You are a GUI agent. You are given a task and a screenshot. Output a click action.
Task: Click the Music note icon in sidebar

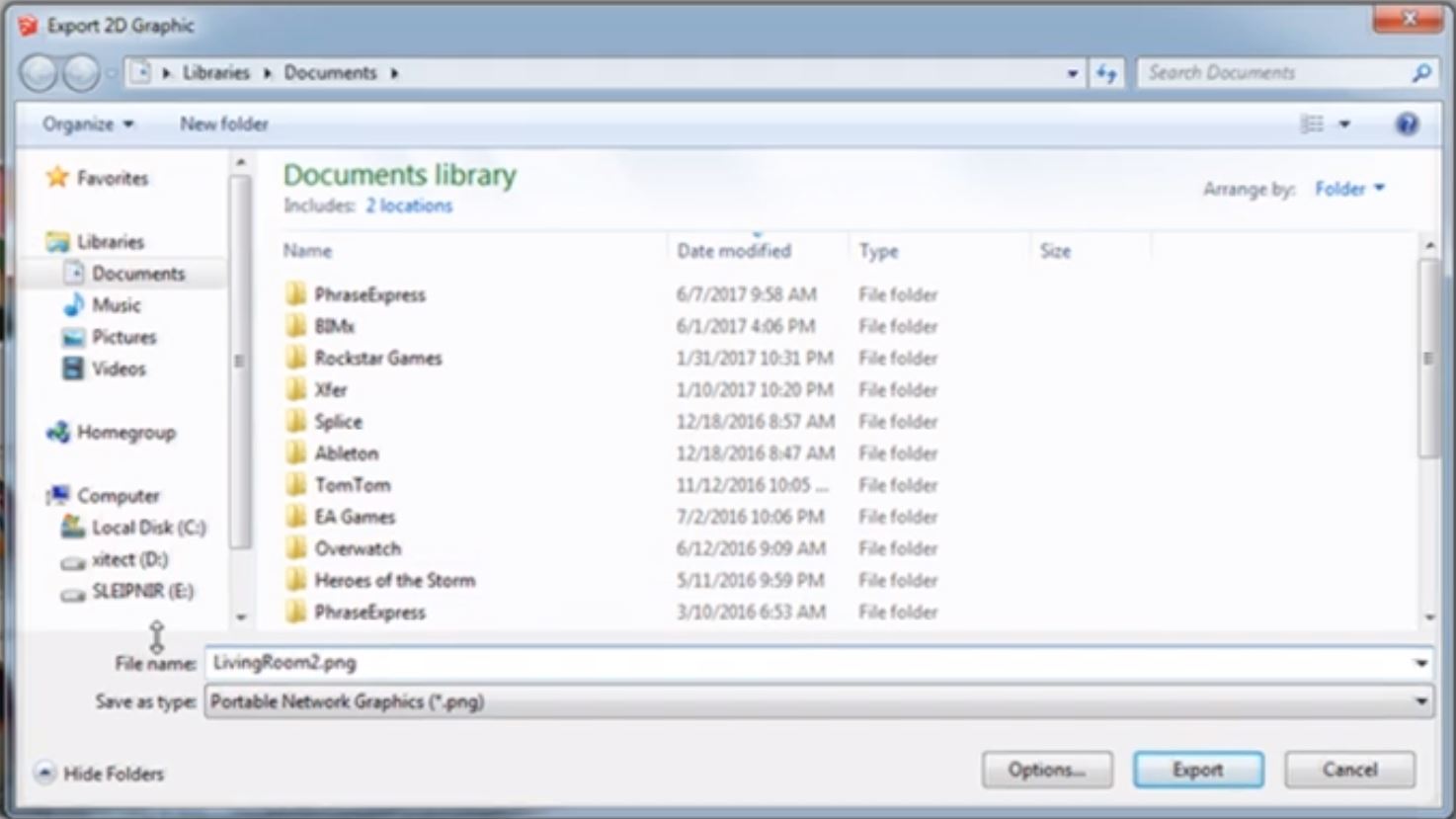point(73,305)
